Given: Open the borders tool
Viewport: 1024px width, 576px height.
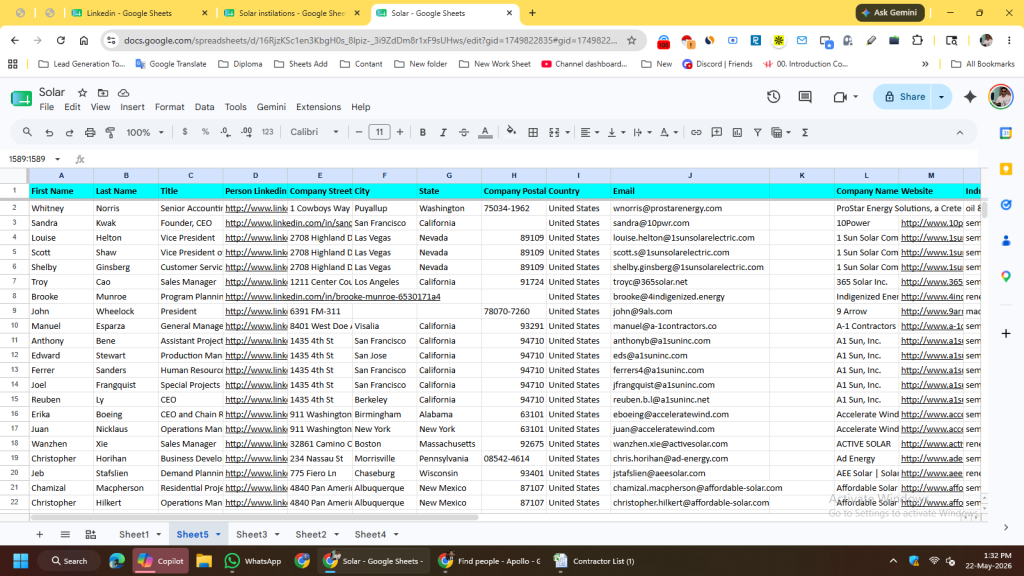Looking at the screenshot, I should pyautogui.click(x=533, y=133).
